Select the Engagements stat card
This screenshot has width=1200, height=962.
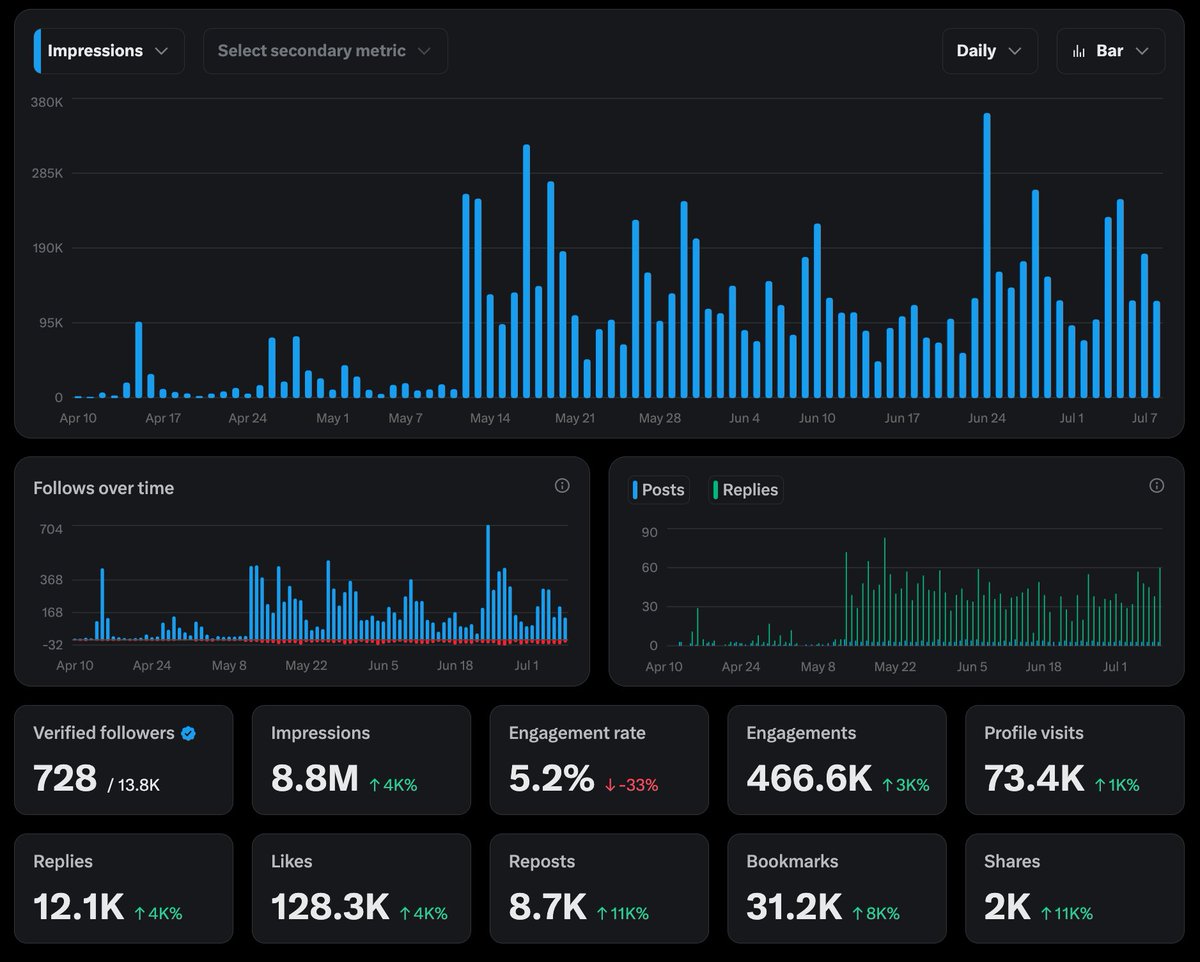click(837, 760)
